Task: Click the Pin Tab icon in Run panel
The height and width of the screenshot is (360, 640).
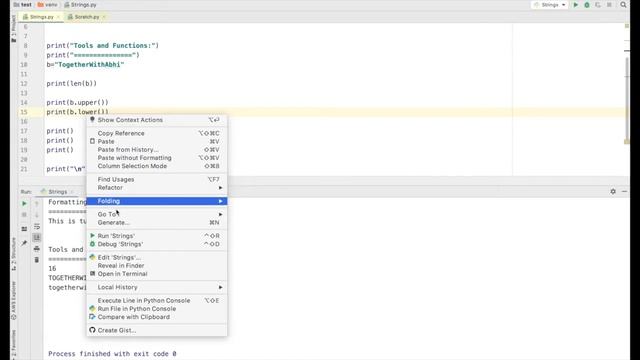Action: coord(24,243)
